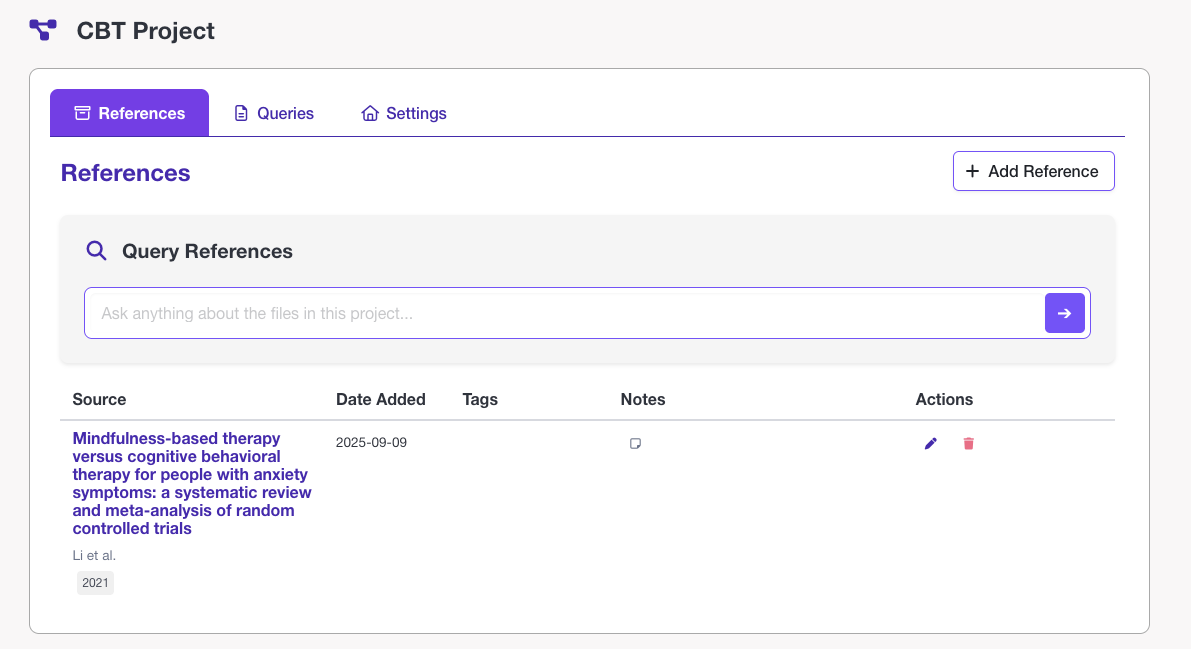The width and height of the screenshot is (1191, 649).
Task: Click the Tags column header
Action: point(480,399)
